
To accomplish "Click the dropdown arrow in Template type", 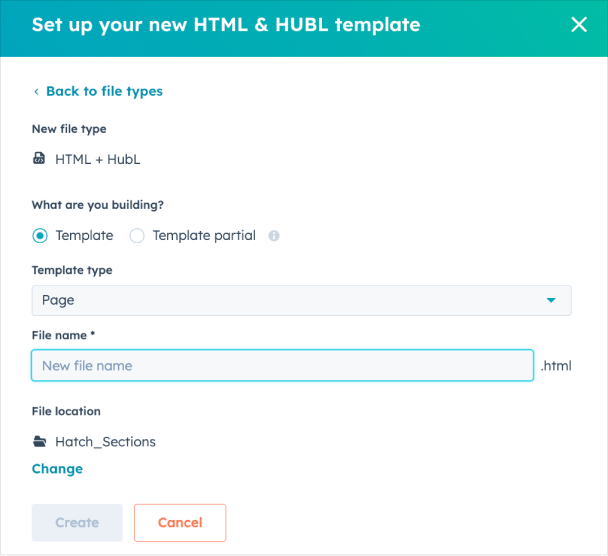I will pos(550,300).
